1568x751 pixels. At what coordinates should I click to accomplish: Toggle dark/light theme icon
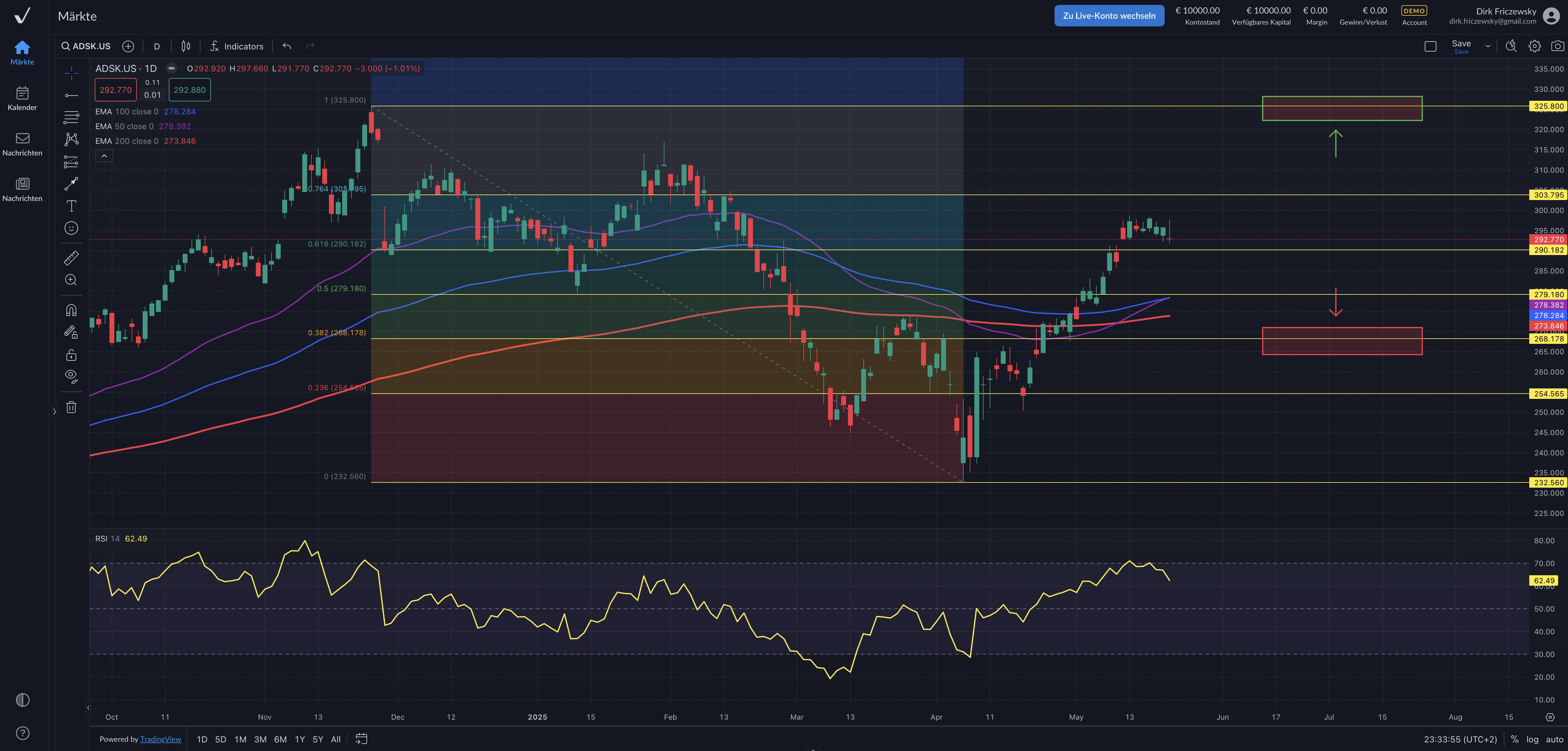click(x=22, y=700)
